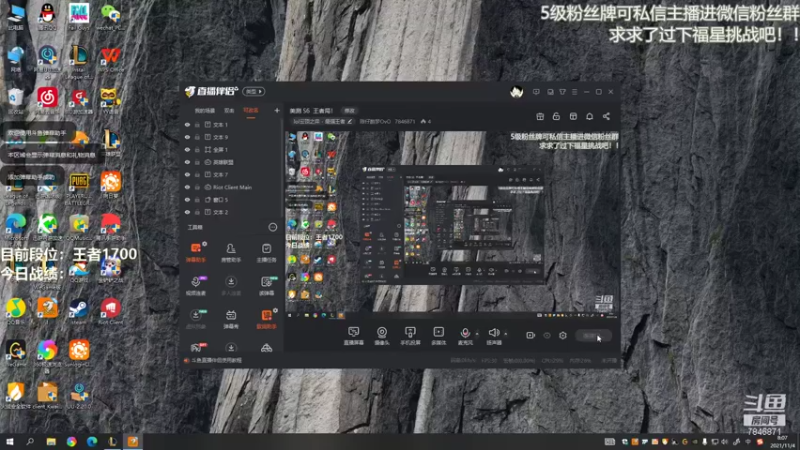Image resolution: width=800 pixels, height=450 pixels.
Task: Open the notification bell icon
Action: coord(589,116)
